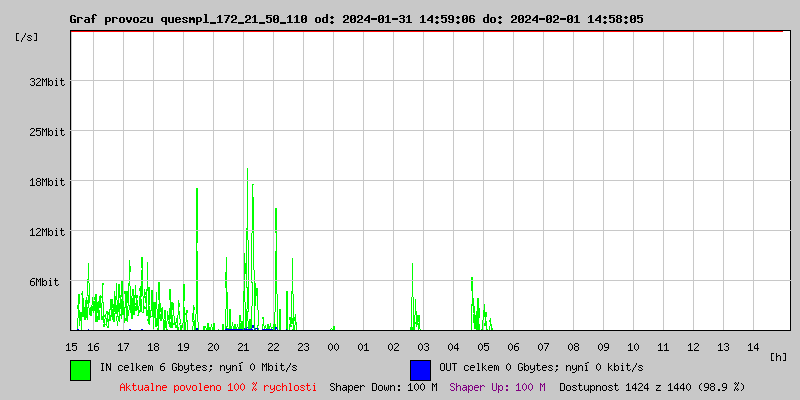Click the purple 'Shaper Up: 100 M' label
This screenshot has width=800, height=400.
pos(497,386)
